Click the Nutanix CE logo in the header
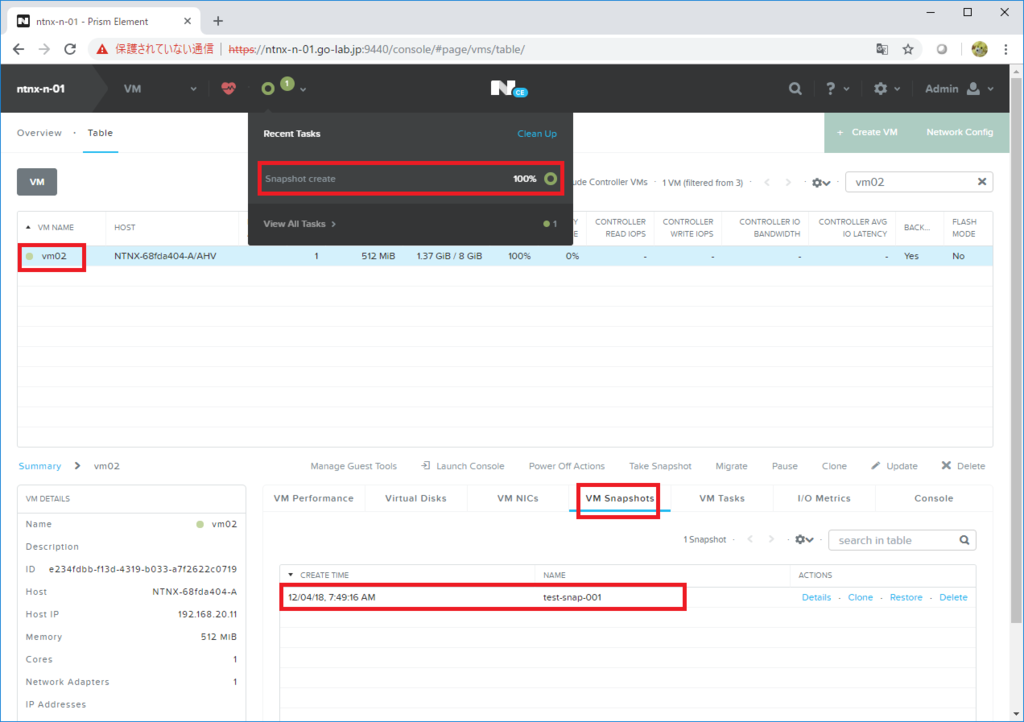The height and width of the screenshot is (722, 1024). click(508, 88)
